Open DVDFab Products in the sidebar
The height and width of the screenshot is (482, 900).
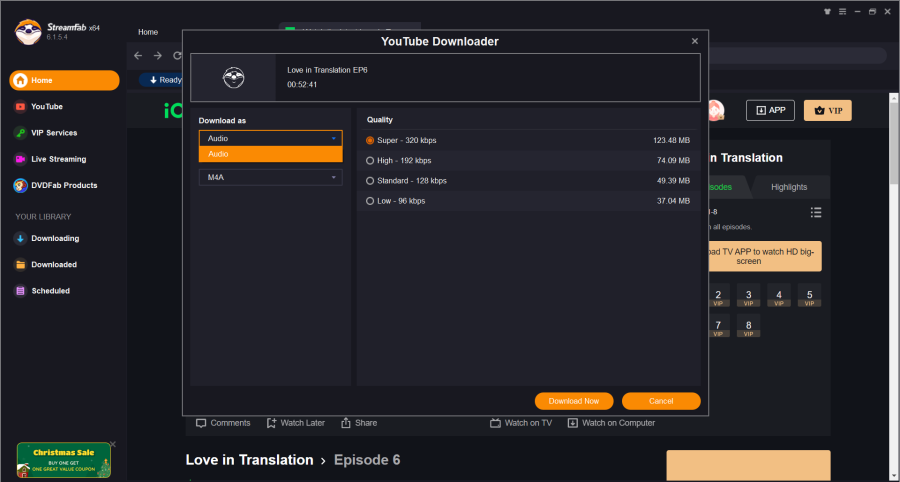[56, 186]
